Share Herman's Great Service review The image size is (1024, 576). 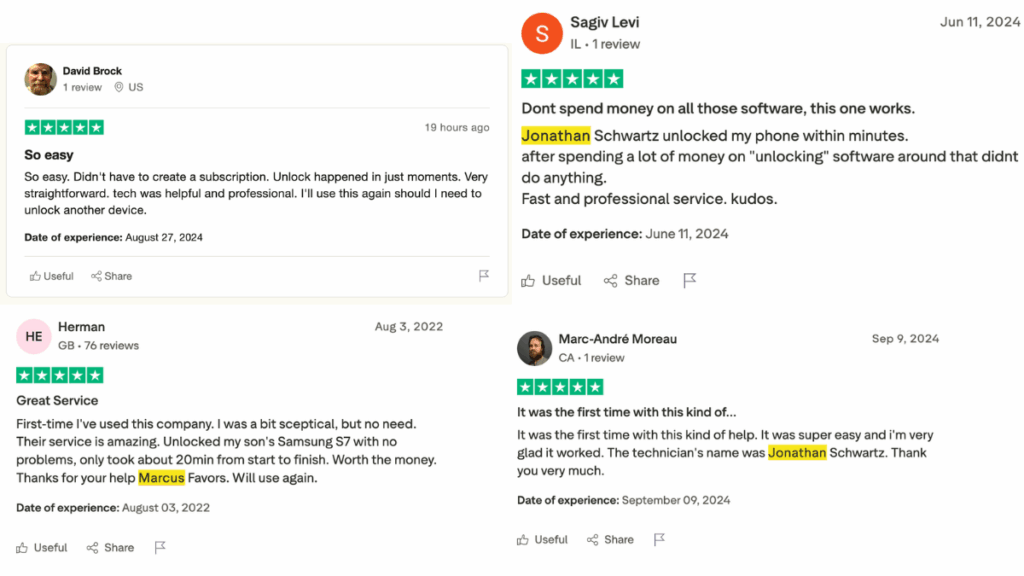(110, 548)
